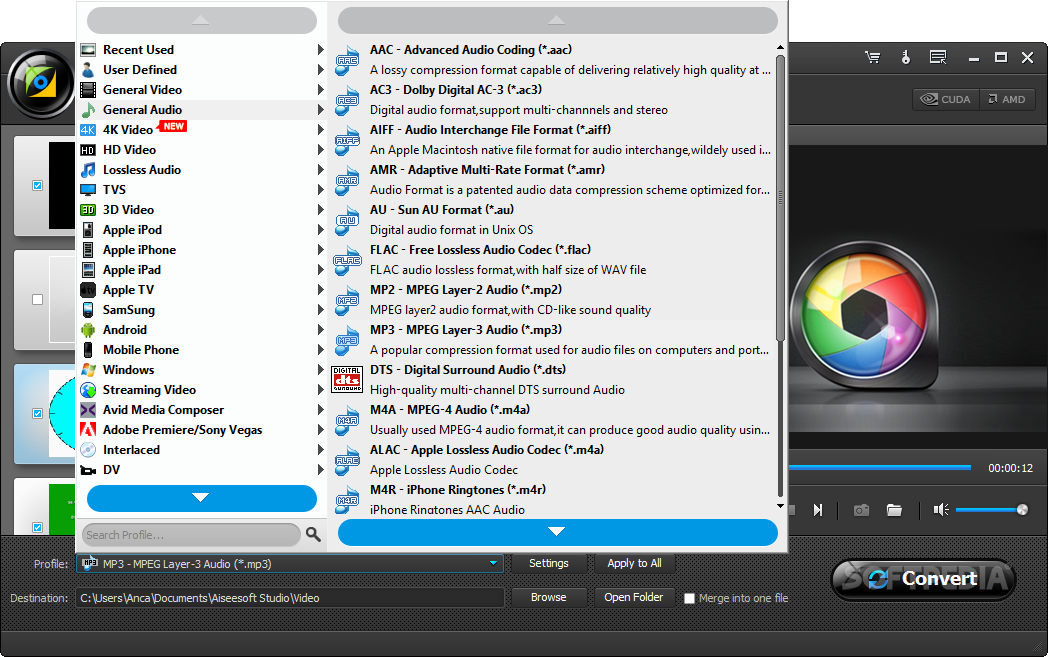1048x657 pixels.
Task: Expand the Apple iPhone submenu arrow
Action: 321,250
